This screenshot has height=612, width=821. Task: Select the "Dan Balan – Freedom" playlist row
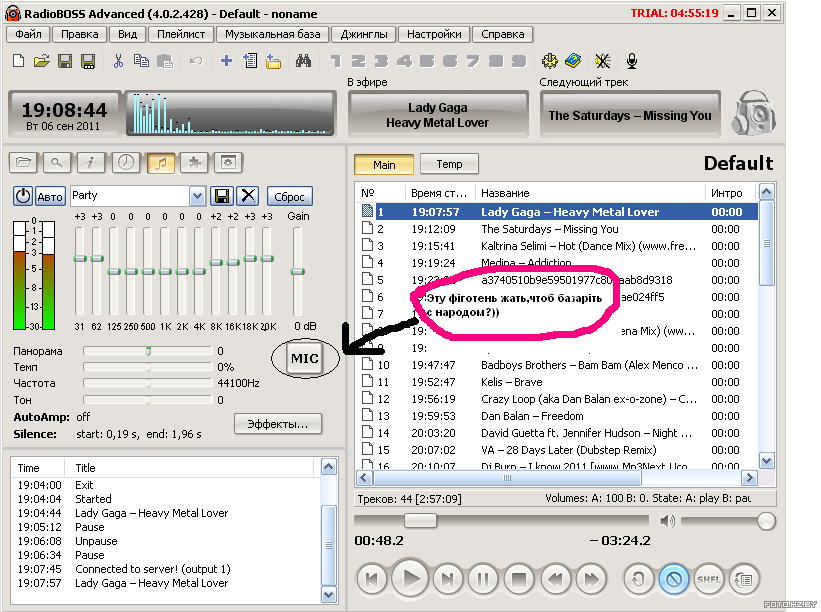(559, 416)
